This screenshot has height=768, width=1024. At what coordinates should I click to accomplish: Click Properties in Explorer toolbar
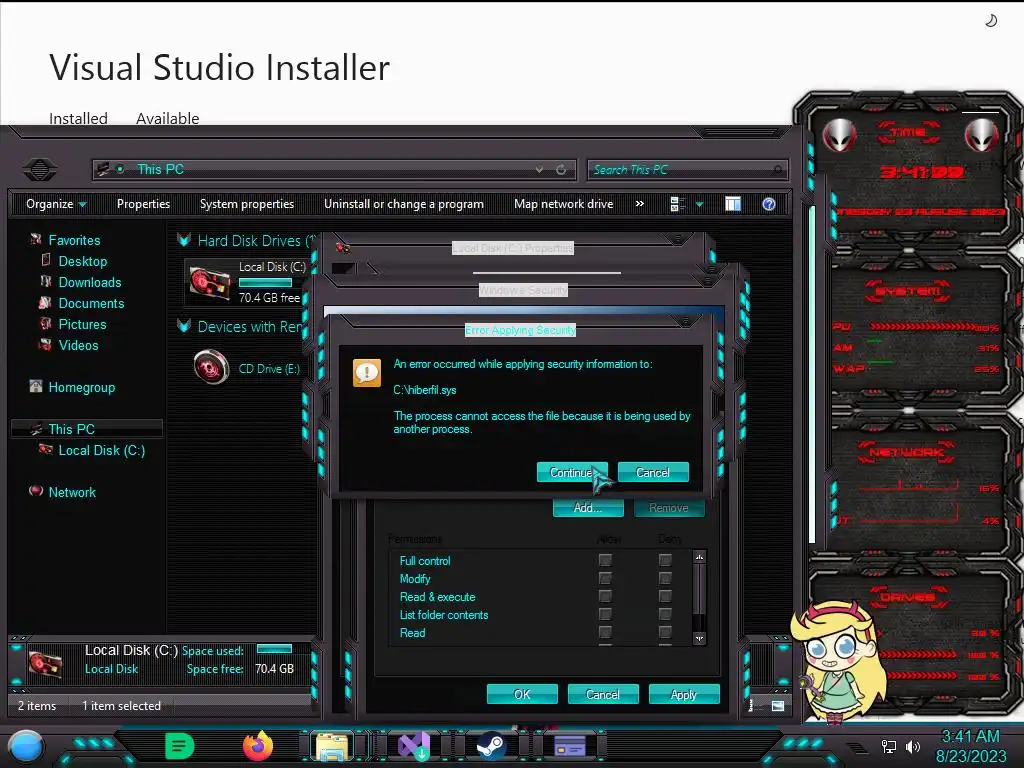click(x=144, y=204)
